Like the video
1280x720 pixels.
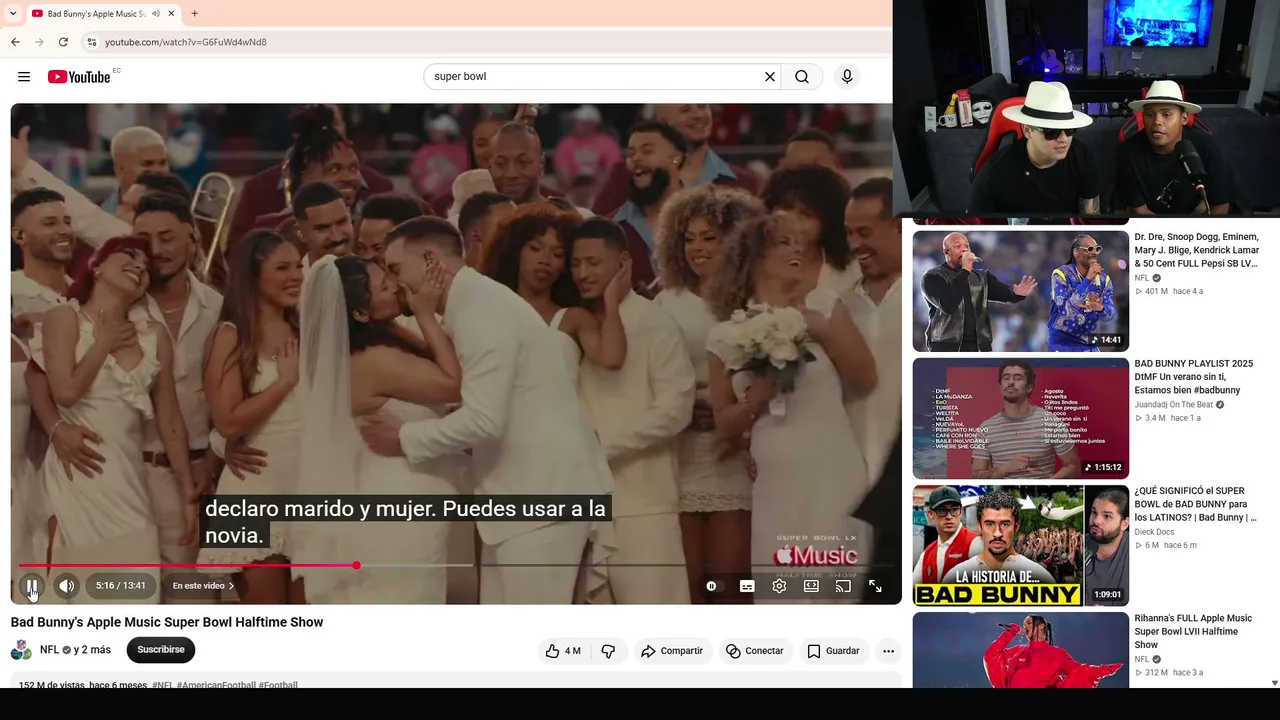563,651
